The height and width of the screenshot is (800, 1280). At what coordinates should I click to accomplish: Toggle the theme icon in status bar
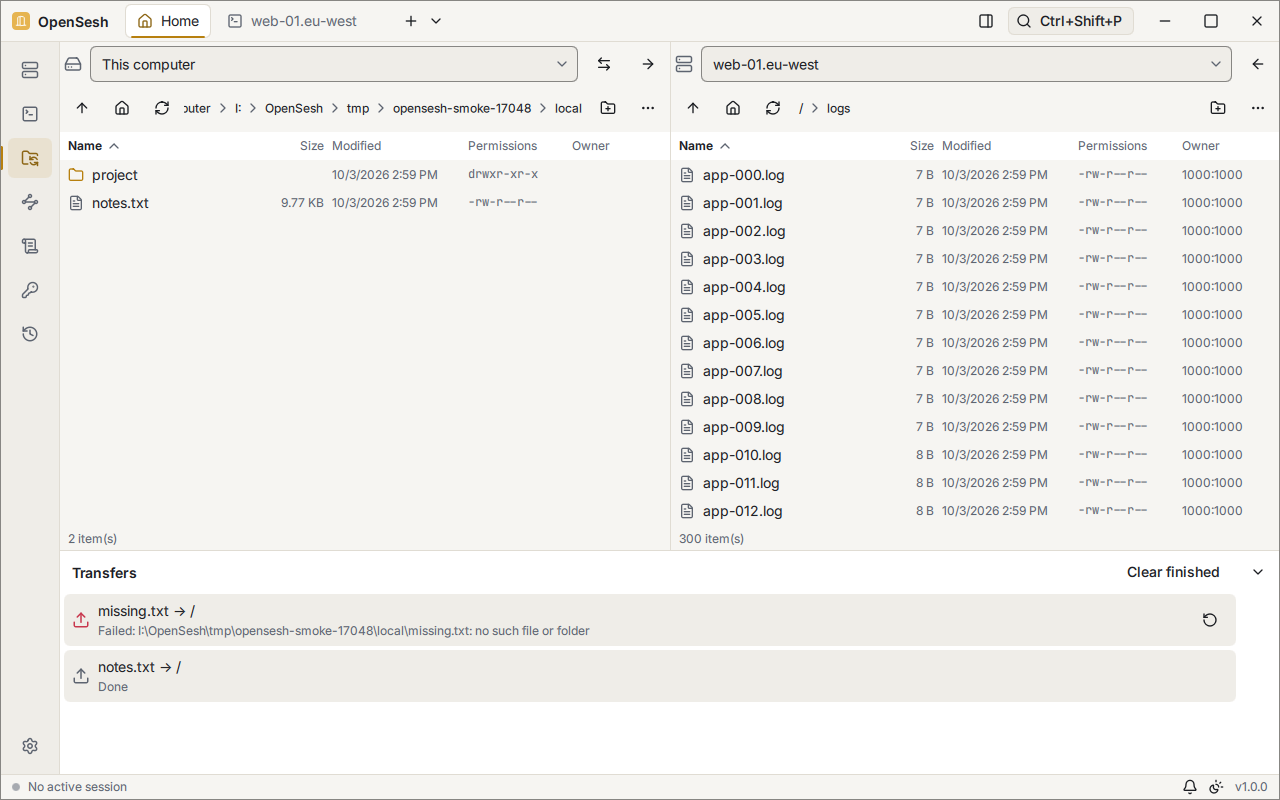[x=1216, y=787]
